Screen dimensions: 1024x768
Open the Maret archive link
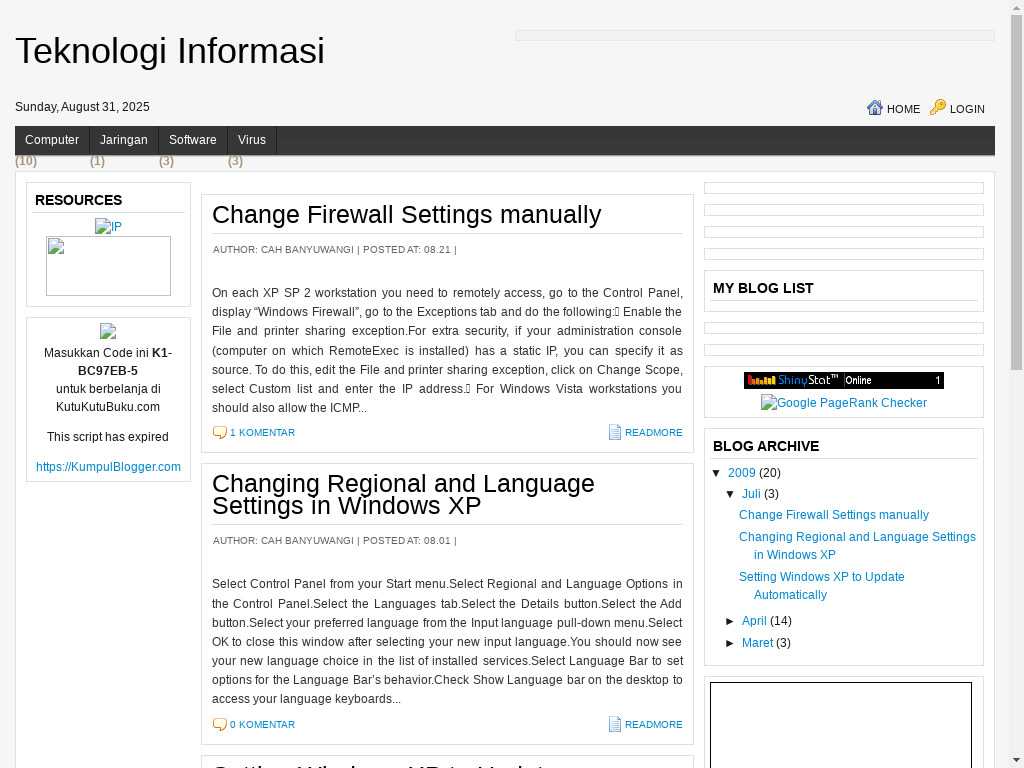(x=758, y=643)
